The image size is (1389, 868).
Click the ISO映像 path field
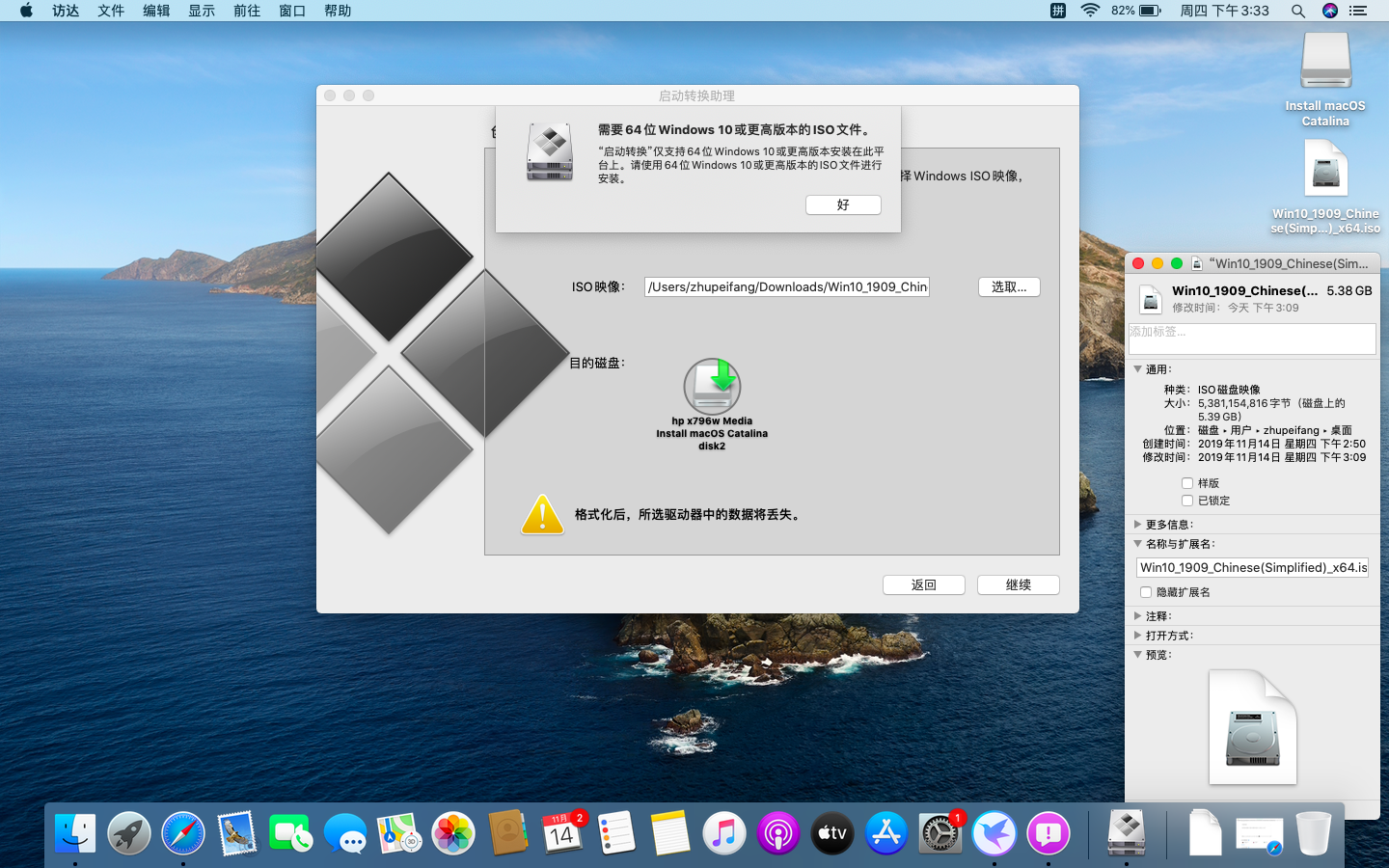pos(786,286)
